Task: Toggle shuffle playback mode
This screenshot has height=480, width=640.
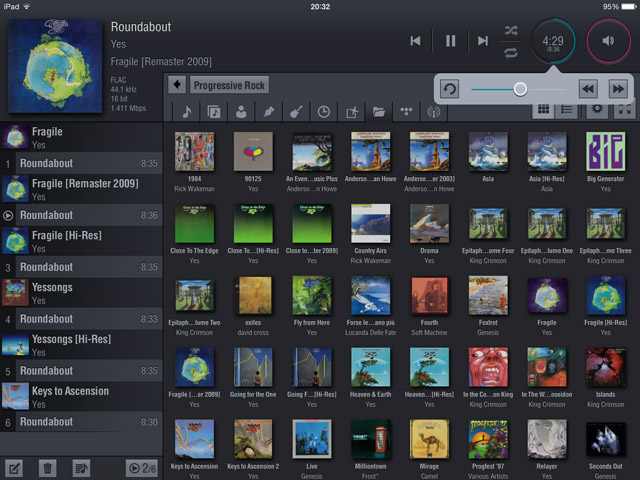Action: (511, 30)
